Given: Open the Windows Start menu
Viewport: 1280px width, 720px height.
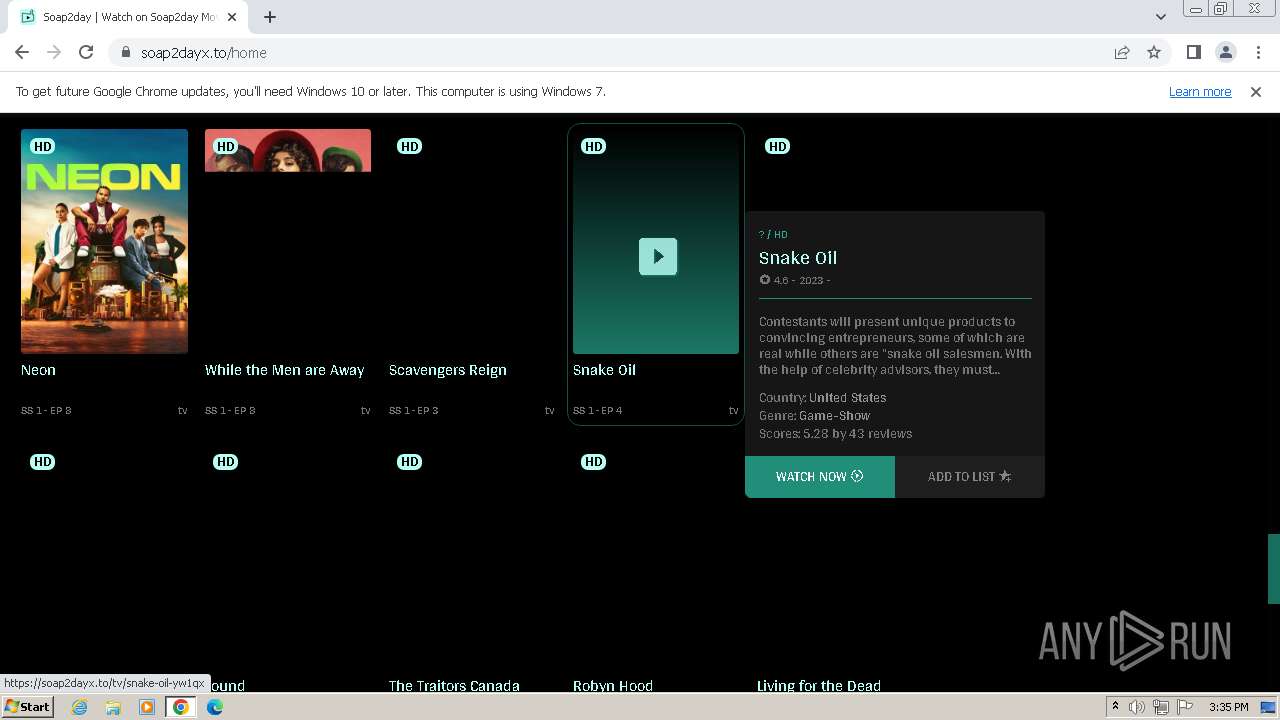Looking at the screenshot, I should [x=27, y=707].
